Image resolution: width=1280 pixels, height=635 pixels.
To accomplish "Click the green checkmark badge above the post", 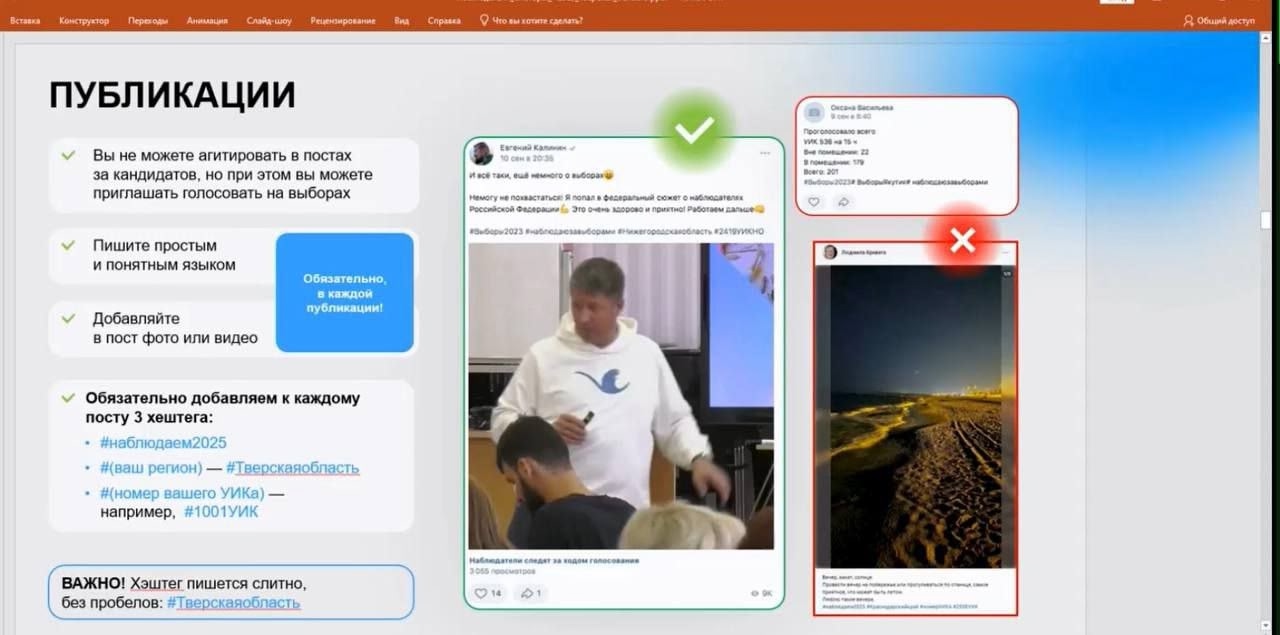I will click(694, 130).
